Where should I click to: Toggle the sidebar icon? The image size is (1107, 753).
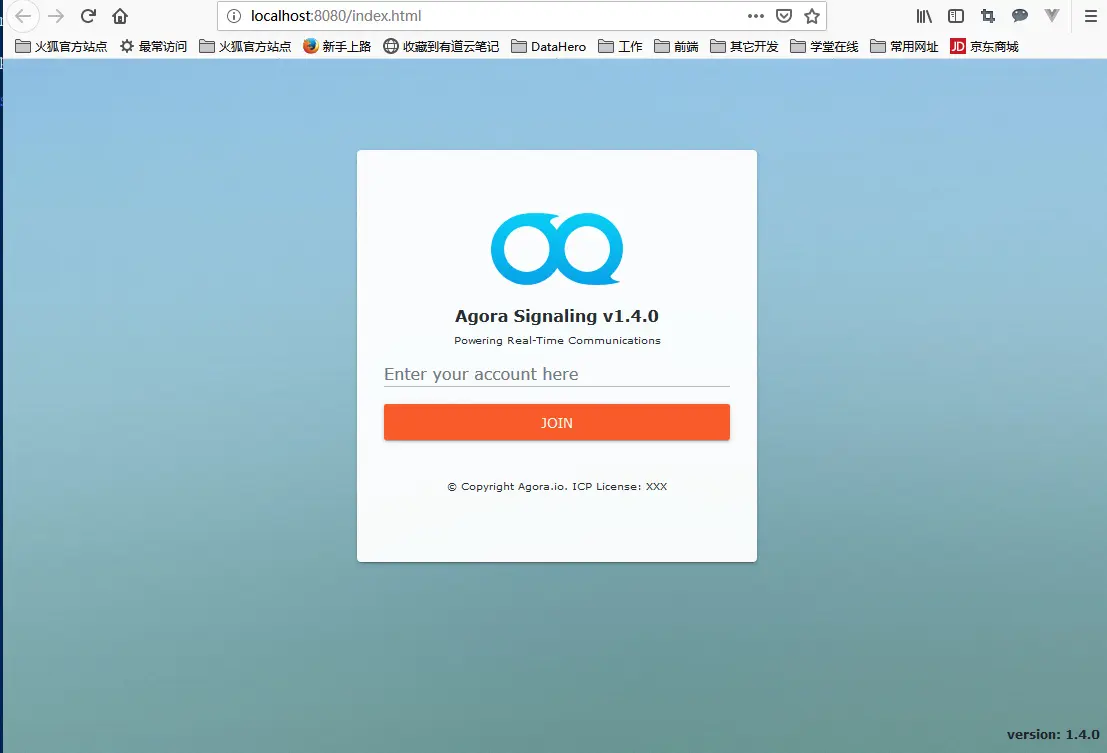[x=956, y=16]
